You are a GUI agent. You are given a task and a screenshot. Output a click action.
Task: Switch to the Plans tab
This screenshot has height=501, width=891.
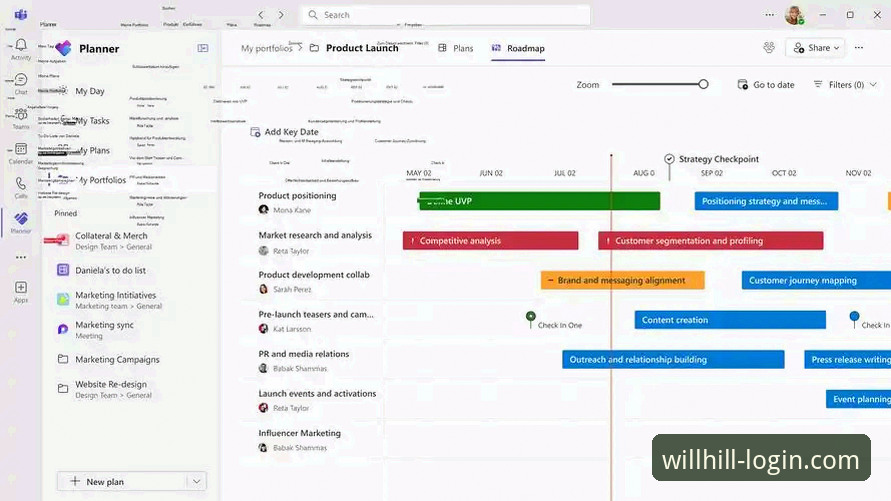(x=456, y=48)
